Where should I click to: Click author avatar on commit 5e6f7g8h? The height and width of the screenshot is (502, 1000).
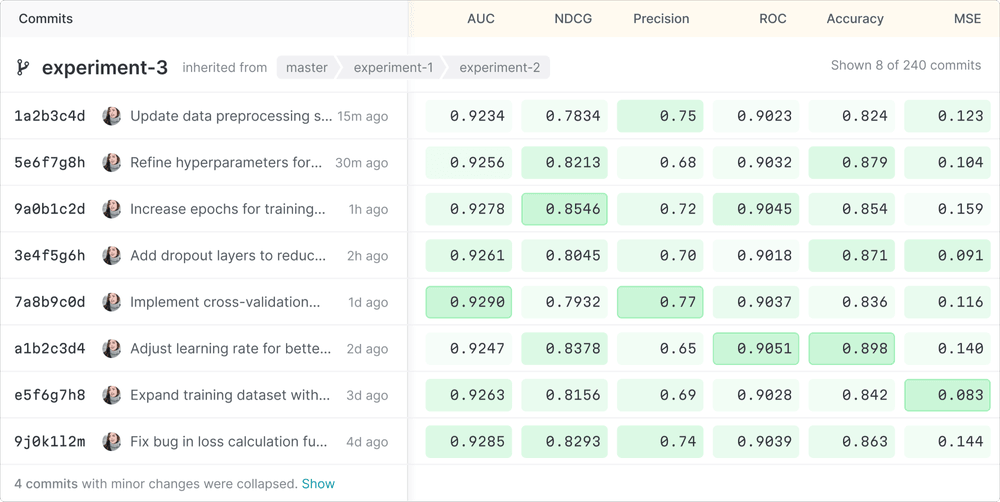[x=112, y=163]
